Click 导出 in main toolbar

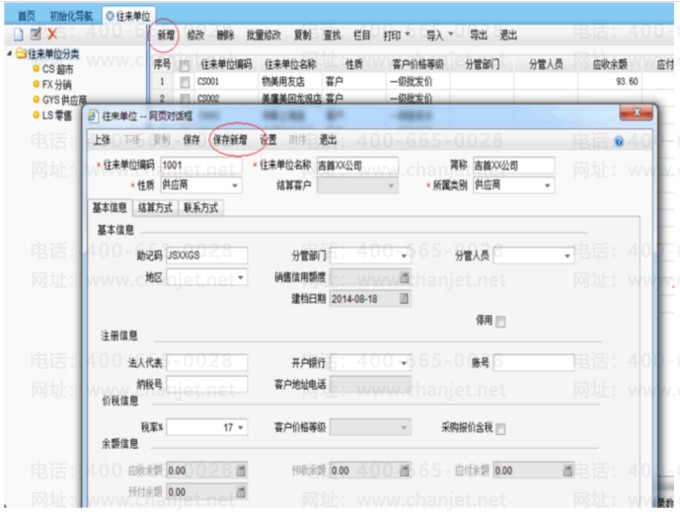479,35
